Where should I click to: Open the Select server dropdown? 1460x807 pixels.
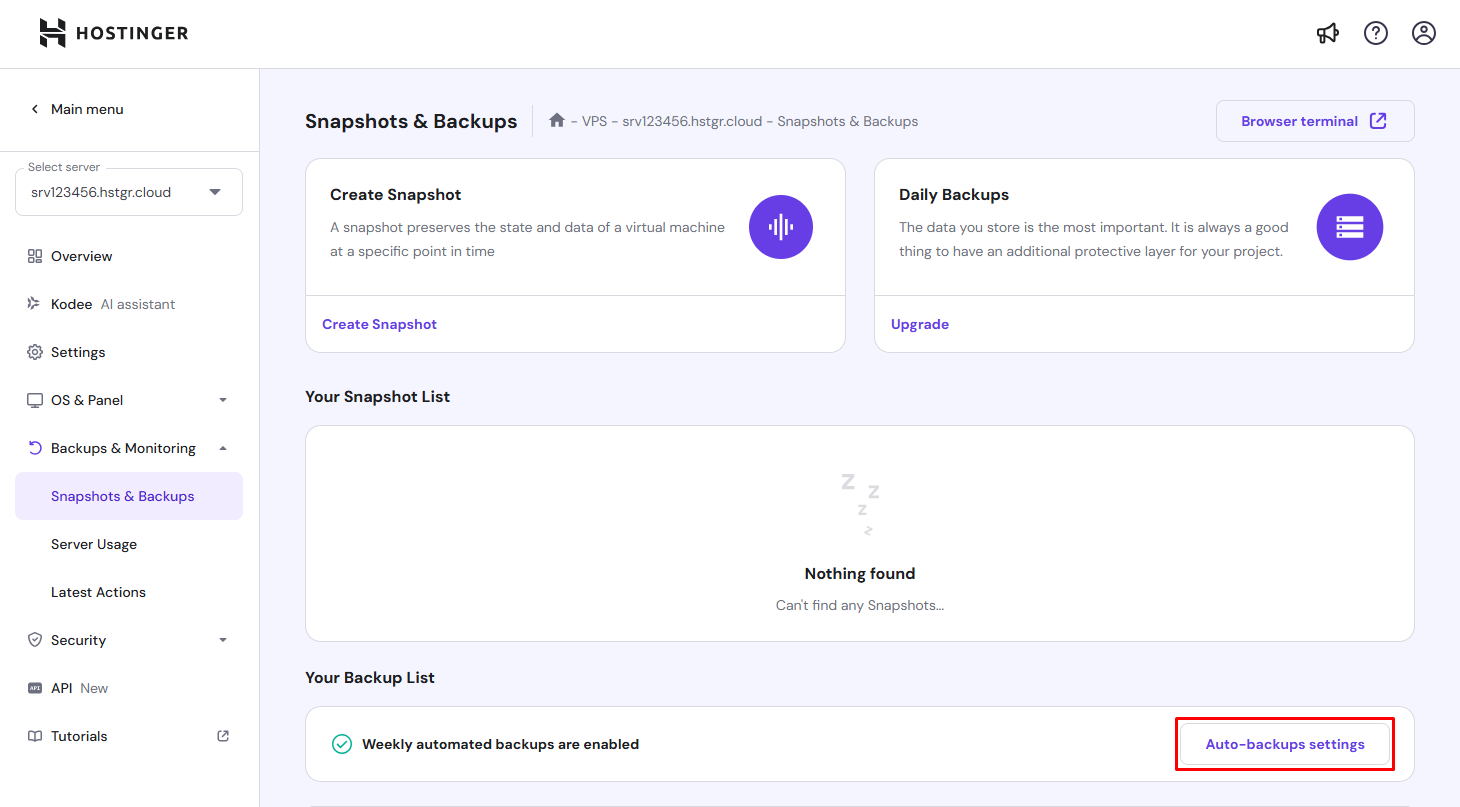click(x=129, y=192)
